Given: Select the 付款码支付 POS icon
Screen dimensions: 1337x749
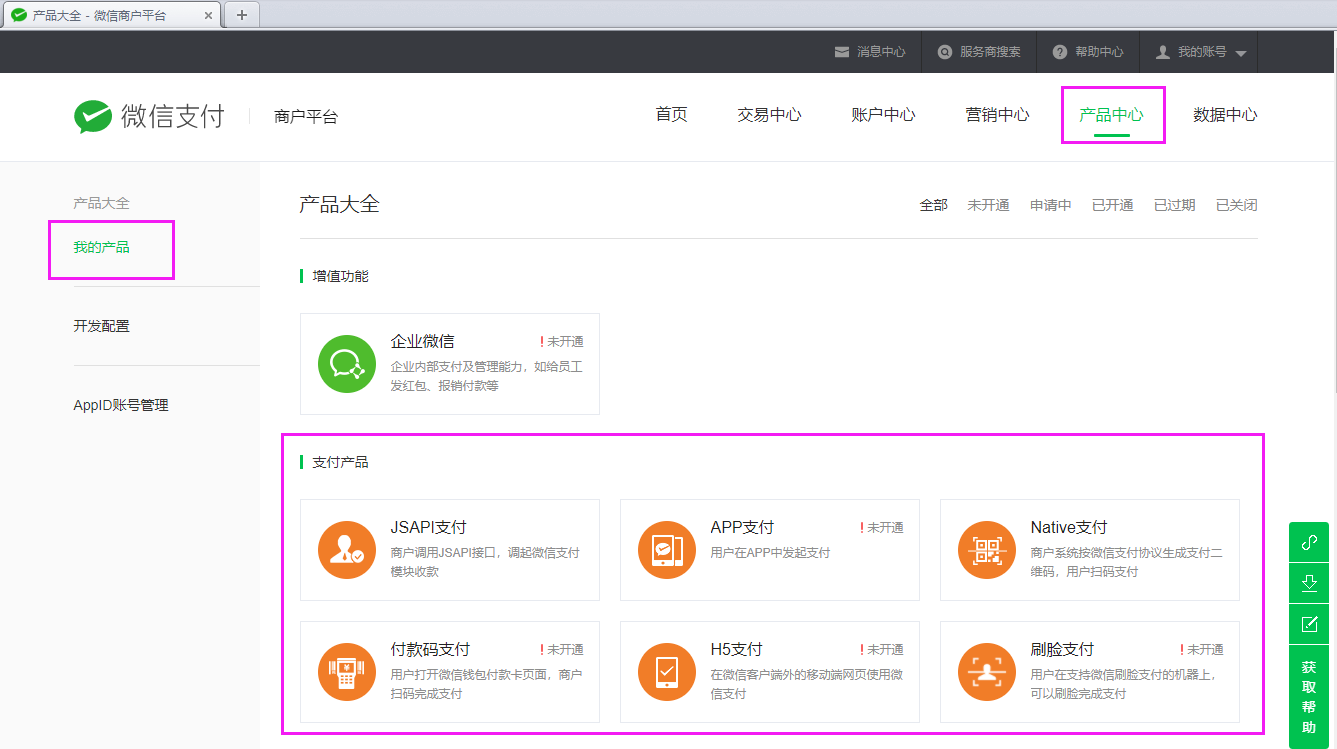Looking at the screenshot, I should coord(347,672).
